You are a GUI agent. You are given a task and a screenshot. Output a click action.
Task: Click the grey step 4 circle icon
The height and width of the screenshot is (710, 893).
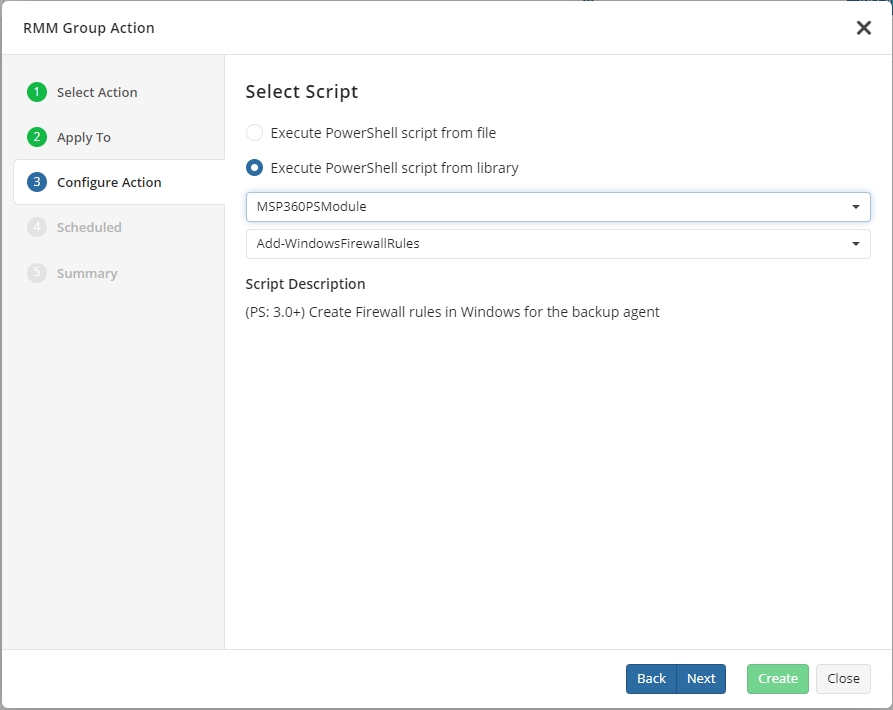(37, 227)
